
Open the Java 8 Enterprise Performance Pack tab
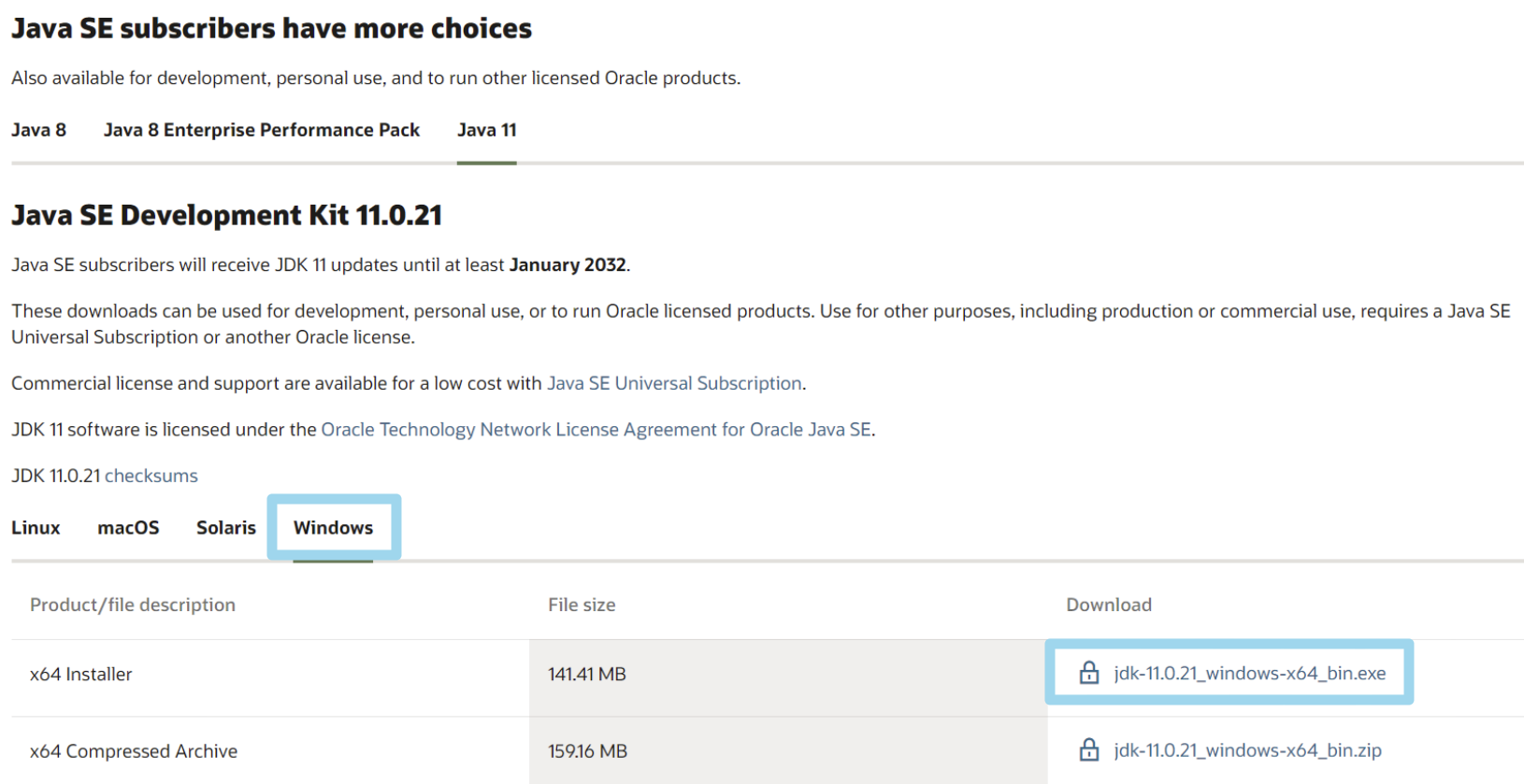262,130
